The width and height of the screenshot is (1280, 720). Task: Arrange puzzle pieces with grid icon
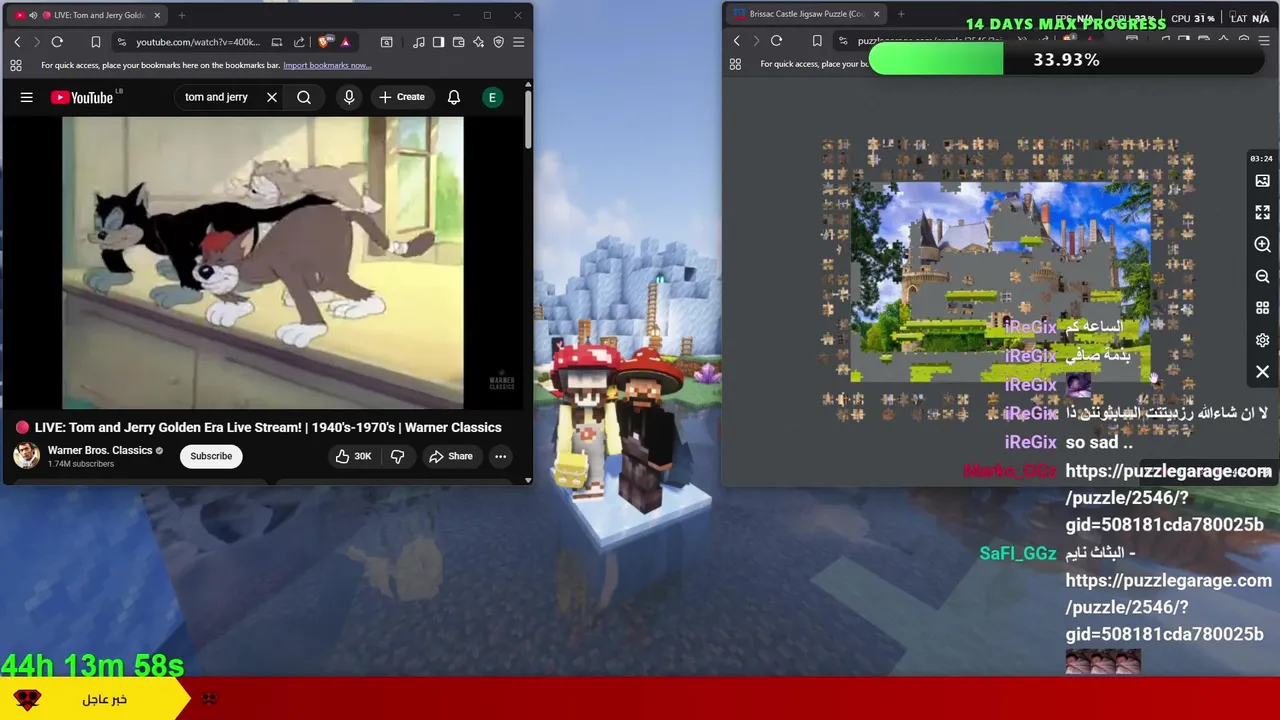[x=1262, y=308]
